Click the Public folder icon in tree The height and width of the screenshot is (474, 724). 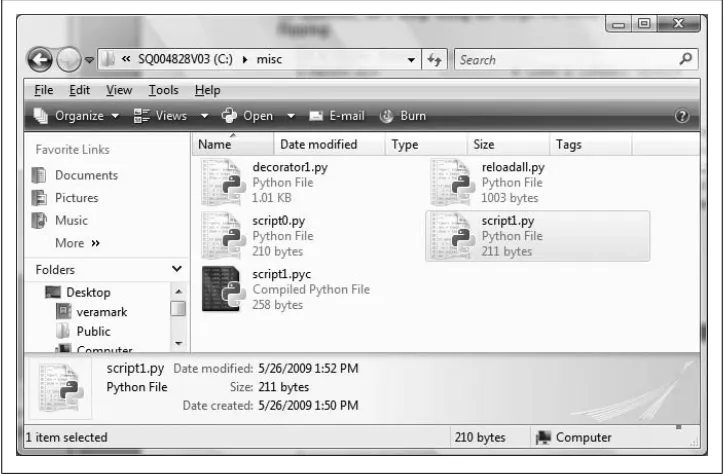tap(63, 331)
